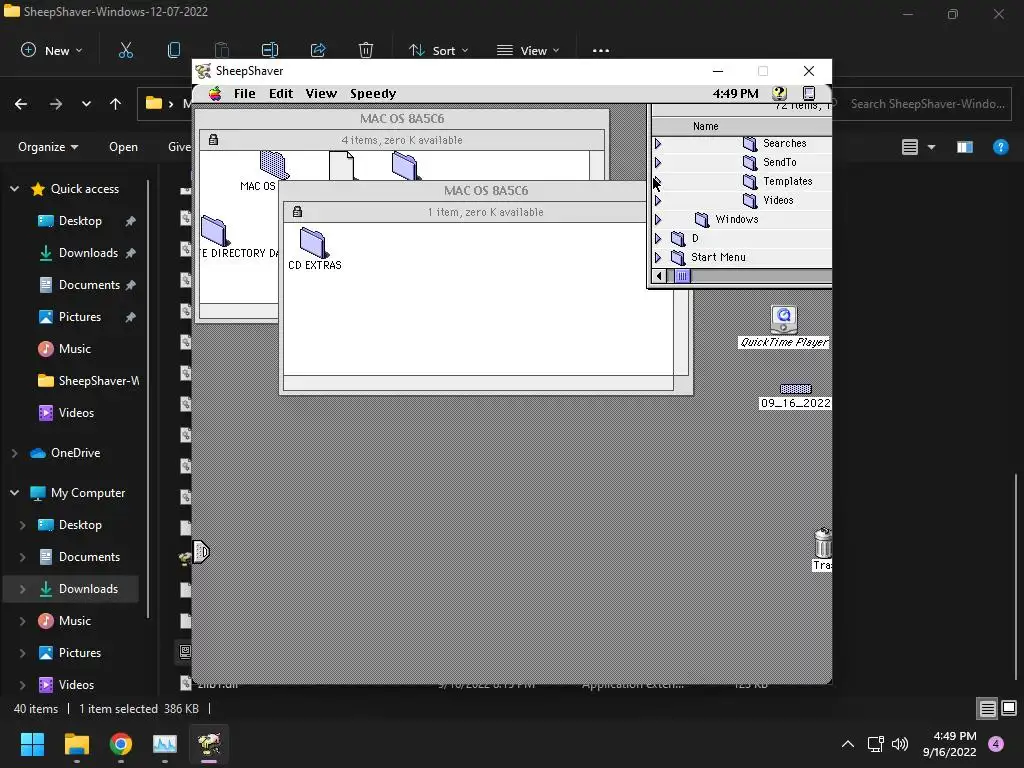Screen dimensions: 1024x768
Task: Select the MAC OS volume icon in back window
Action: click(274, 165)
